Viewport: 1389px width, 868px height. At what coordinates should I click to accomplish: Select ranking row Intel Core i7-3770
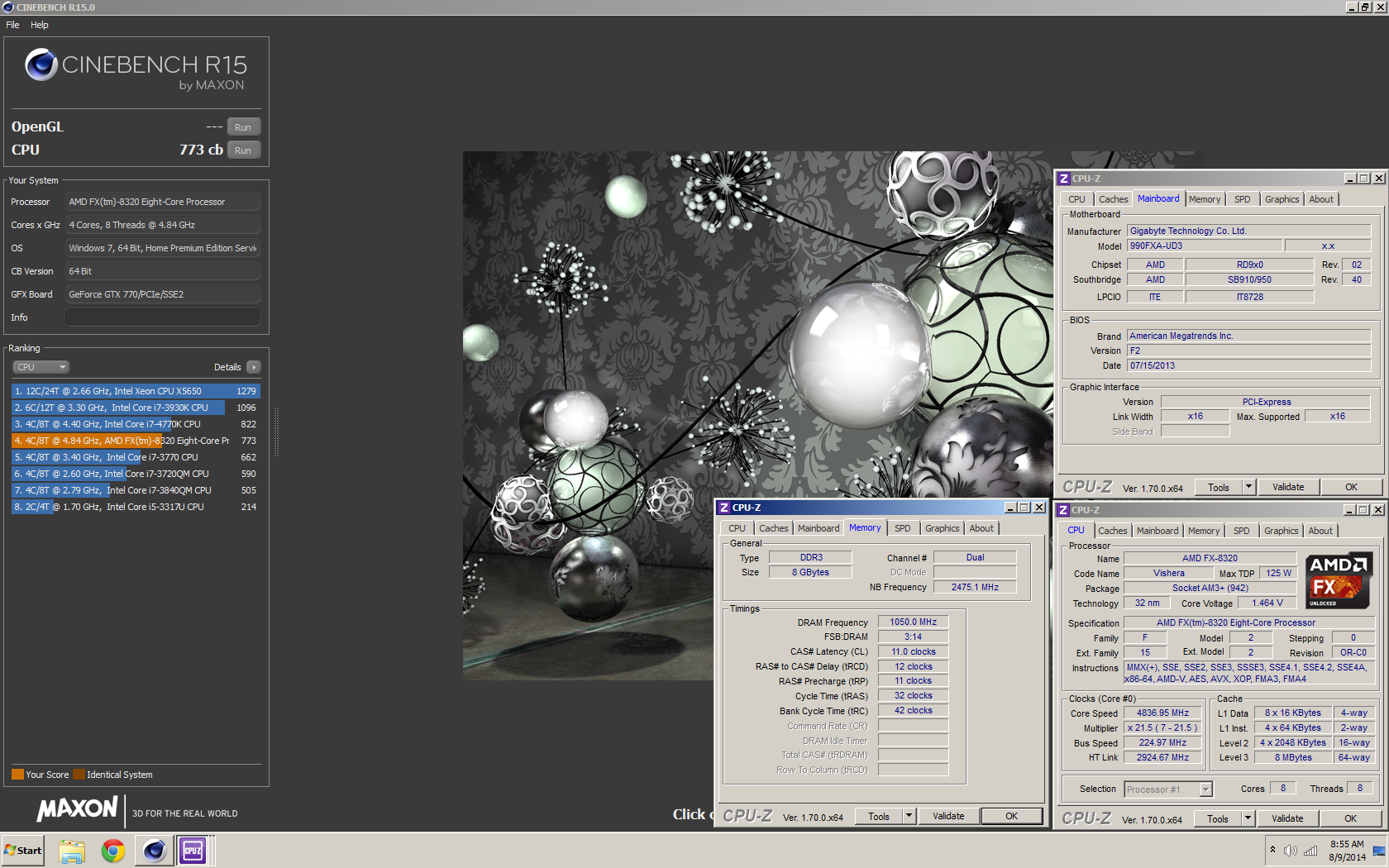point(136,457)
